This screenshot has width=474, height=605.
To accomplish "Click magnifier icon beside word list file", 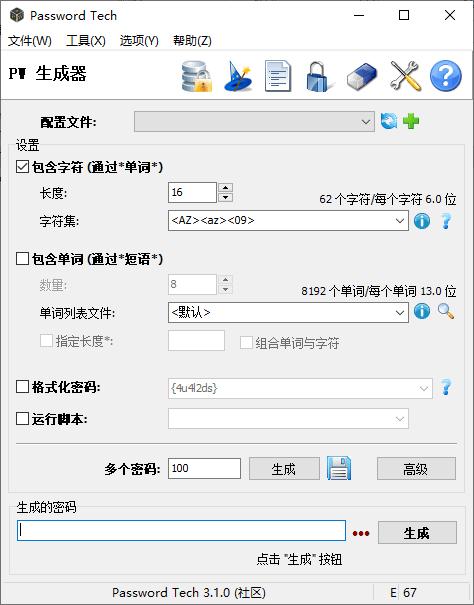I will click(446, 311).
